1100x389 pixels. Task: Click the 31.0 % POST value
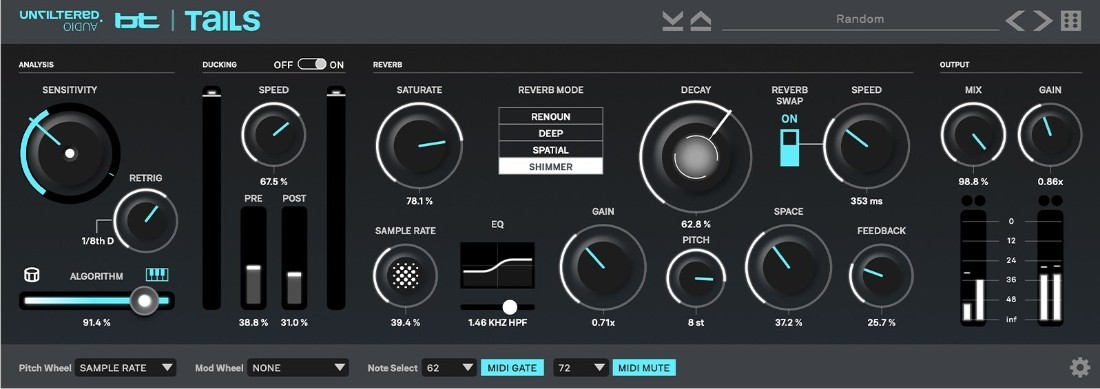click(x=295, y=322)
